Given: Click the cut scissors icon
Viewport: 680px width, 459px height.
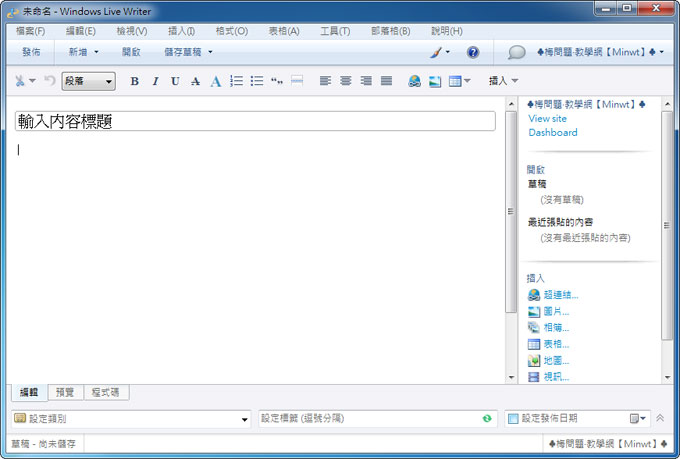Looking at the screenshot, I should [x=20, y=81].
